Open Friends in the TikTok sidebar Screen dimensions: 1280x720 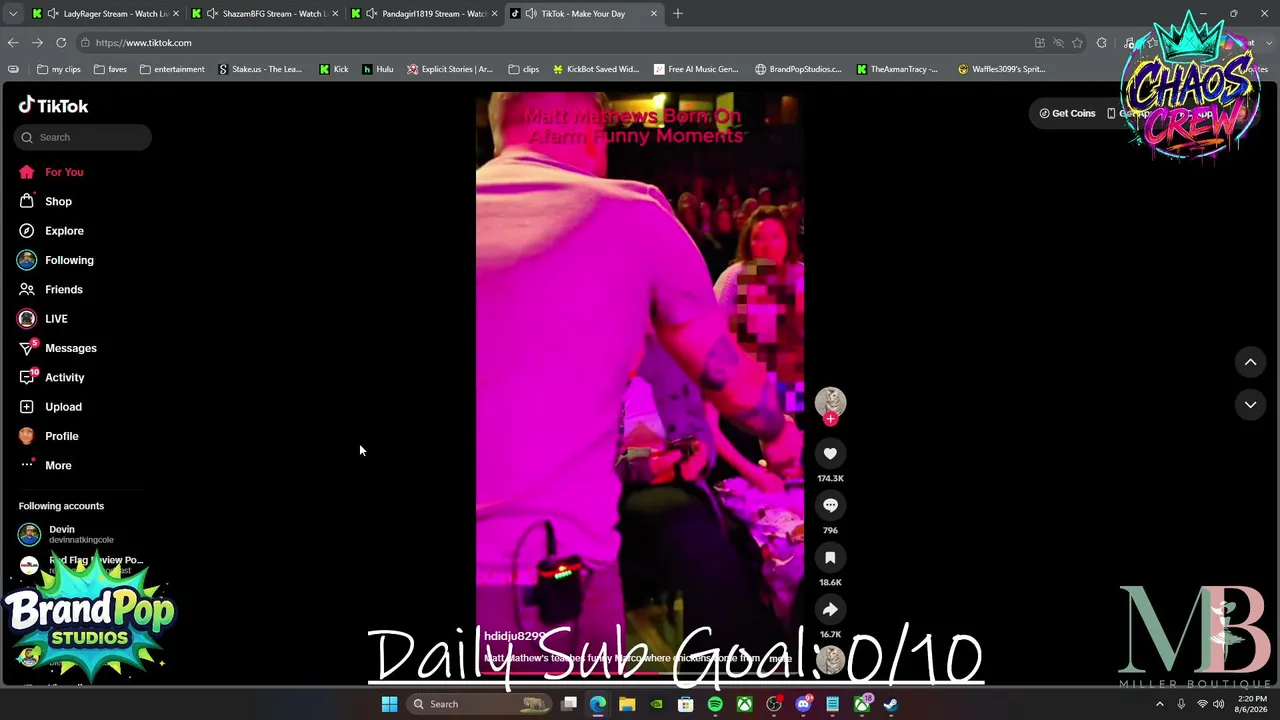click(50, 289)
